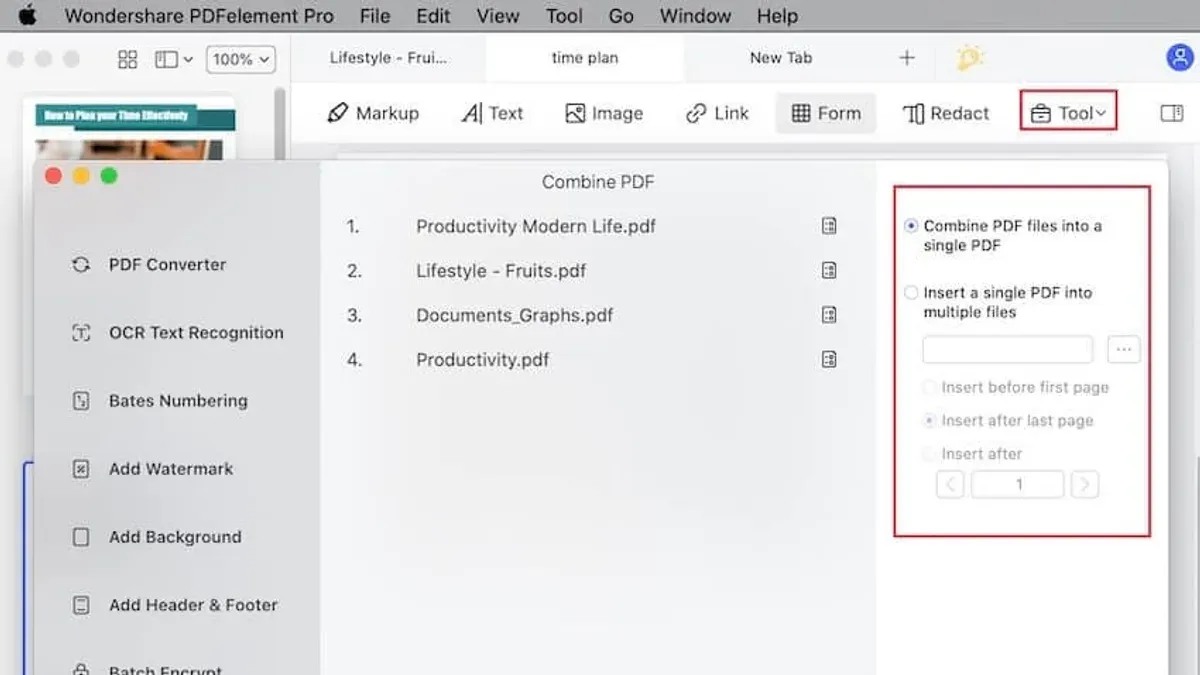Switch to the Lifestyle - Frui... tab
1200x675 pixels.
point(389,58)
